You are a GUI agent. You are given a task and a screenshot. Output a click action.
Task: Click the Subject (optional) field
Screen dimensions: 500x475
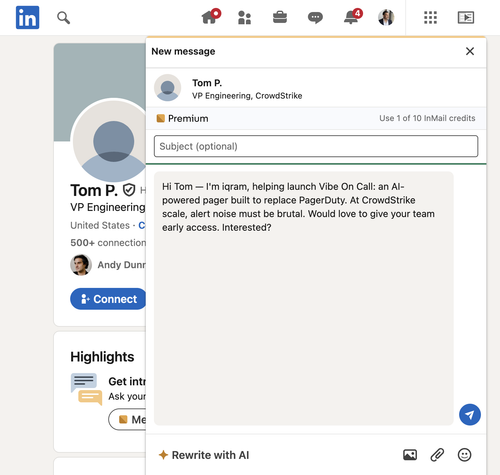[x=316, y=146]
